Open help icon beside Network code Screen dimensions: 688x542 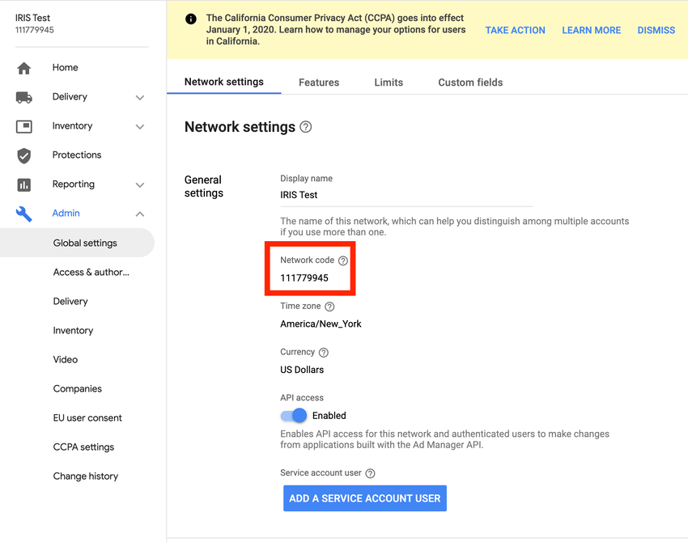pos(343,261)
